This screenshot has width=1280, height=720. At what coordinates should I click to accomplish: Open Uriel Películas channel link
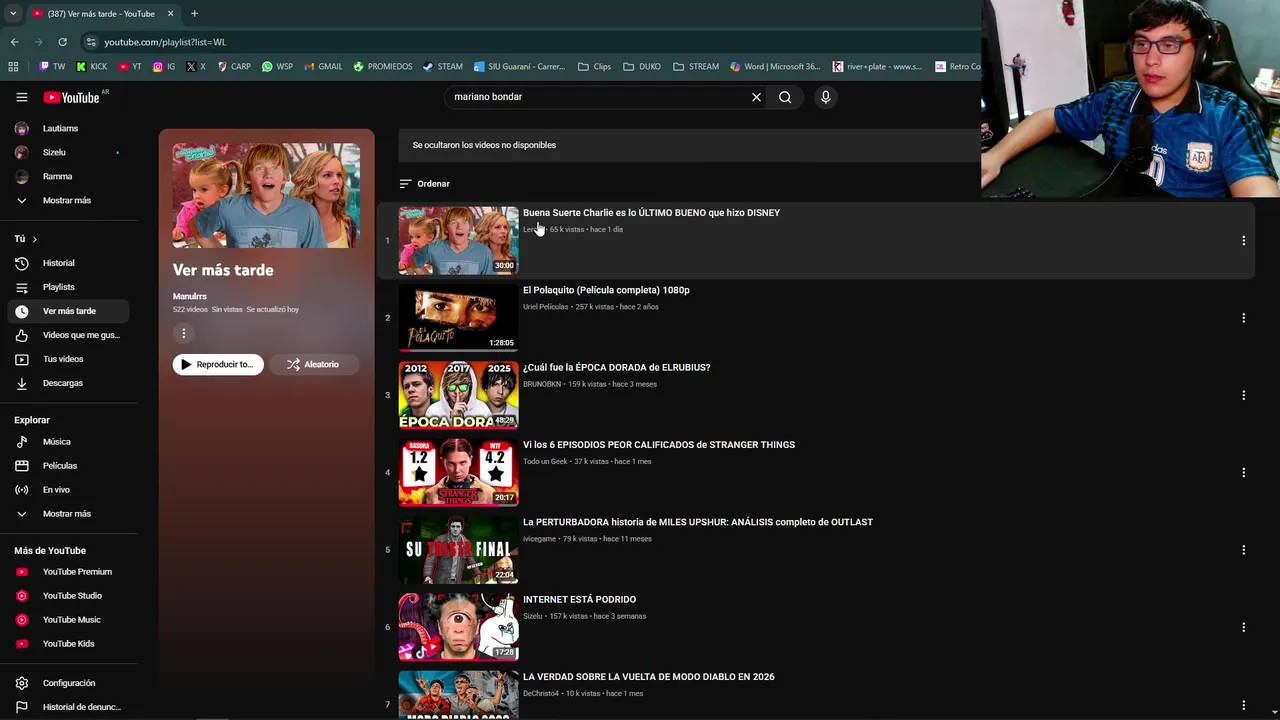coord(545,307)
